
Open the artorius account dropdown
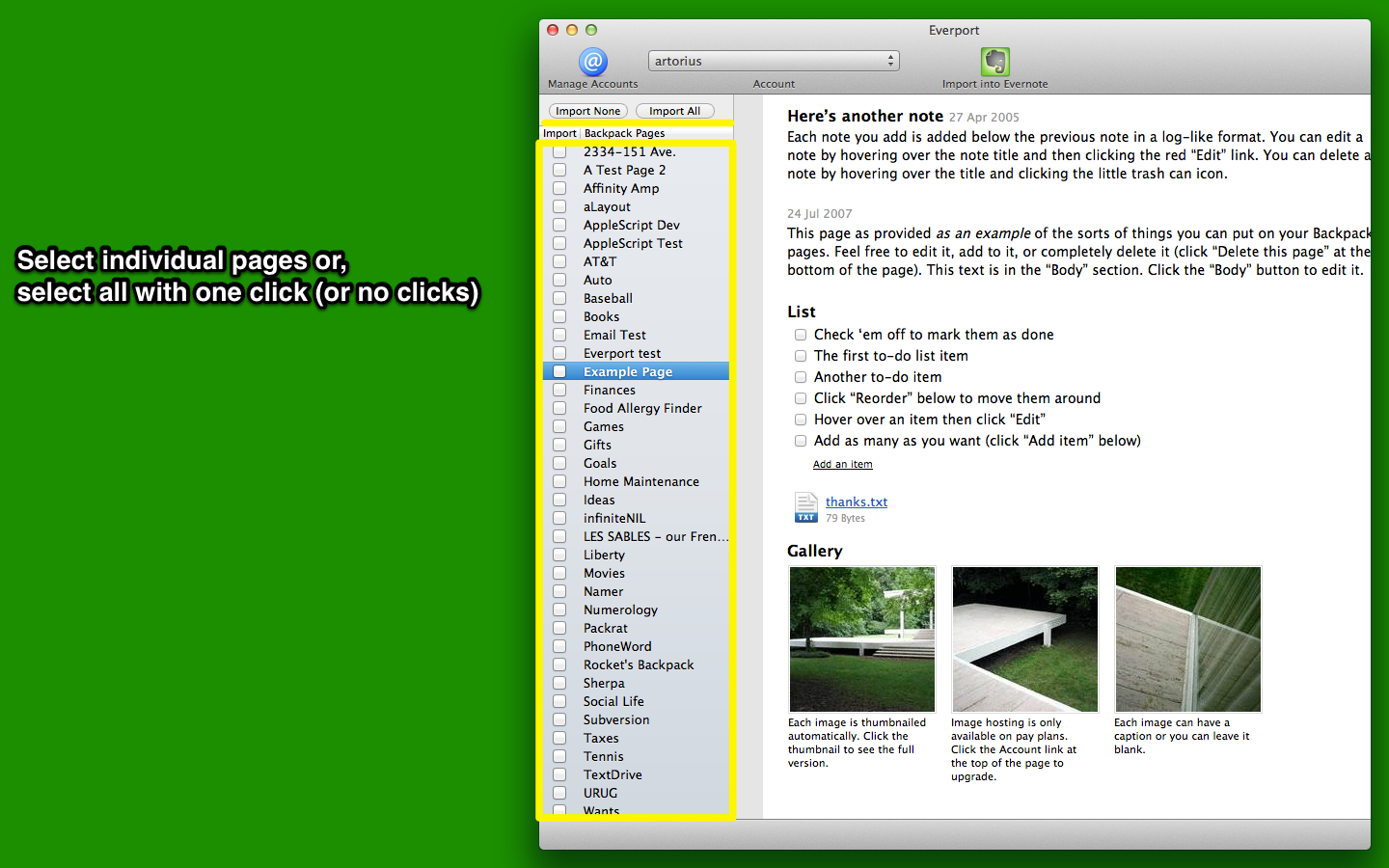tap(774, 61)
